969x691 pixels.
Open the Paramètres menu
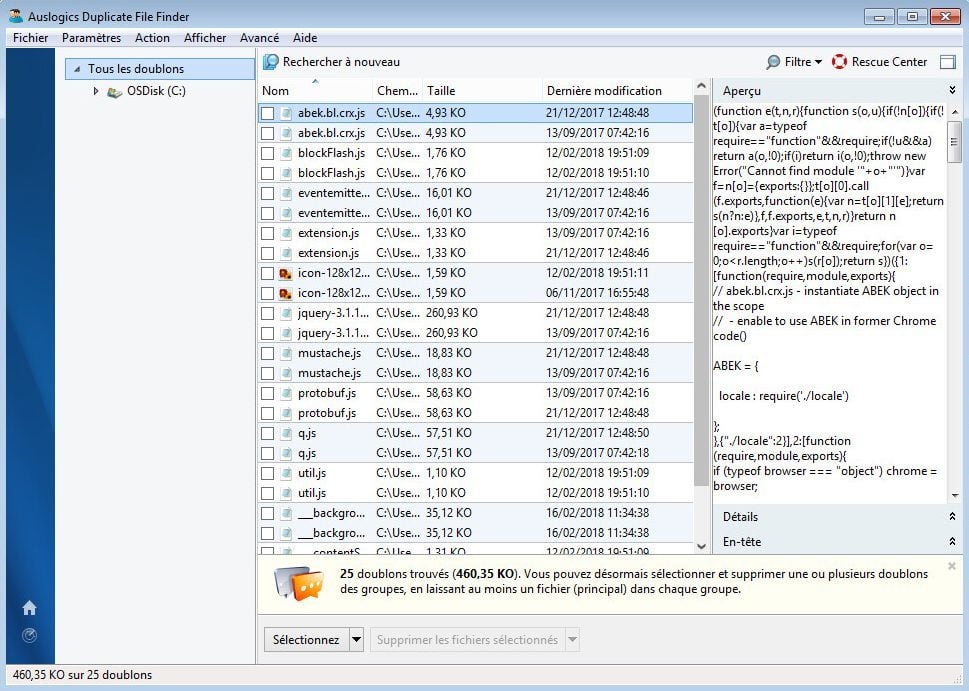(x=91, y=38)
